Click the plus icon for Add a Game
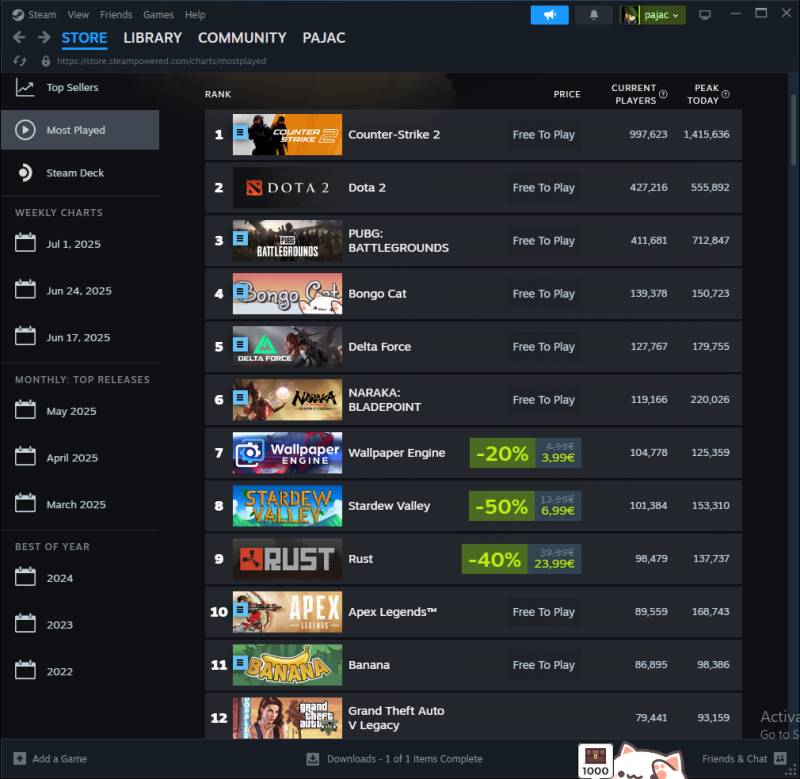Image resolution: width=800 pixels, height=779 pixels. (19, 759)
